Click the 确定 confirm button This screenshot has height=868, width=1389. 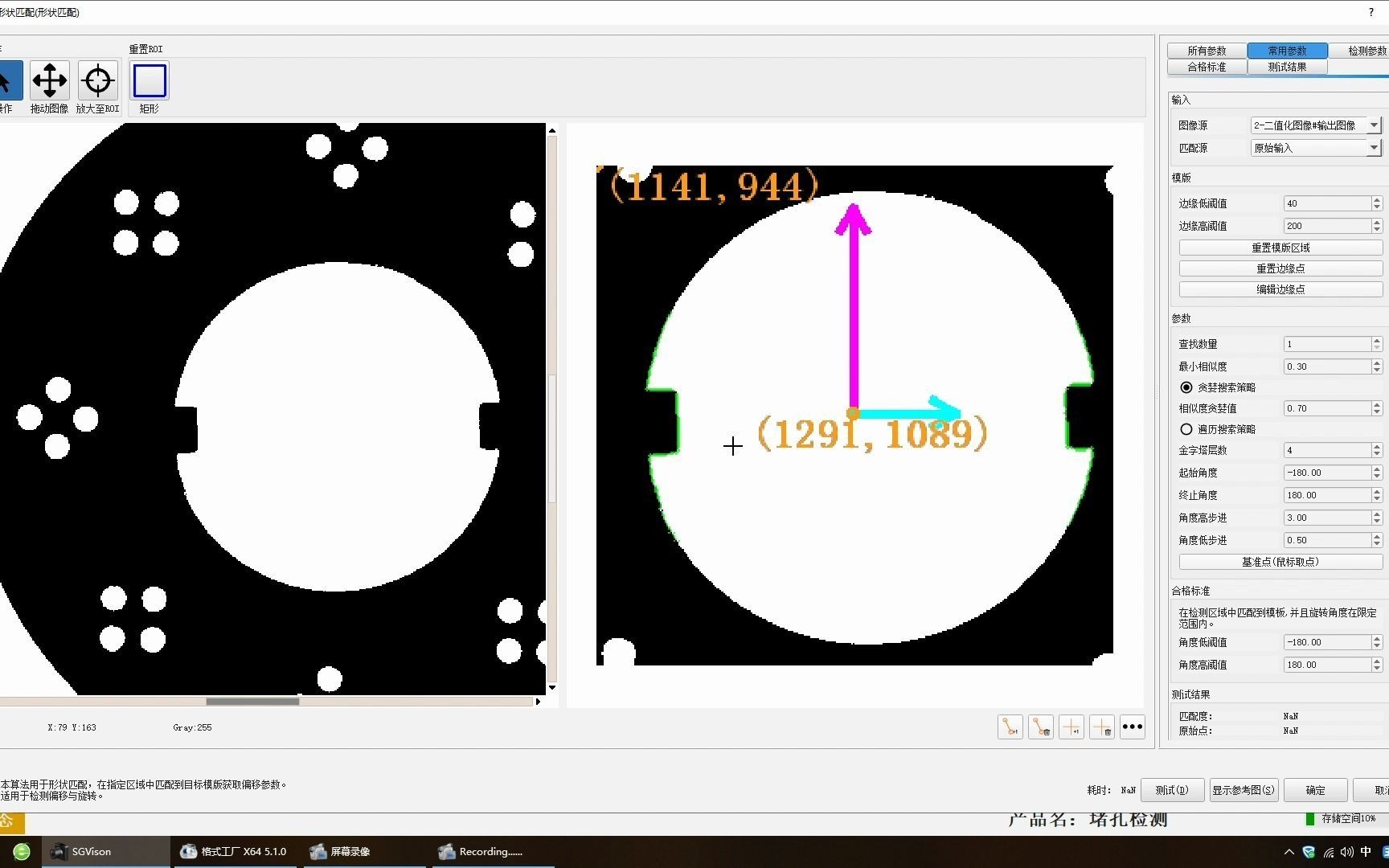click(x=1316, y=790)
